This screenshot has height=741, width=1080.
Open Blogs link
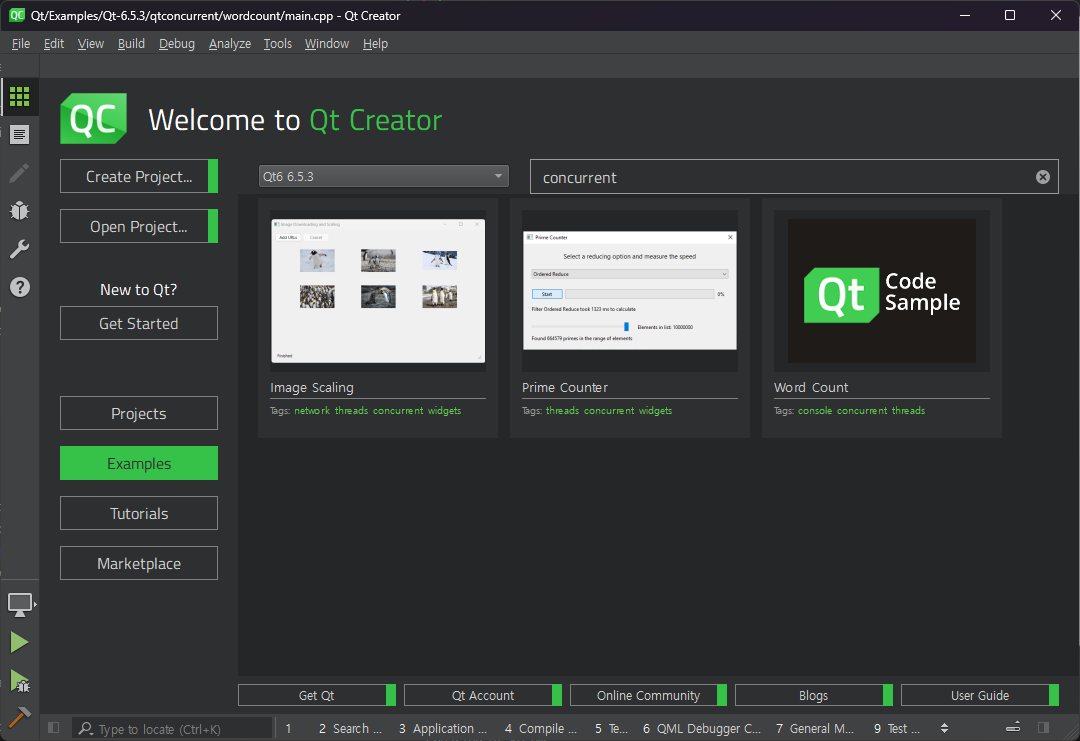(x=813, y=696)
